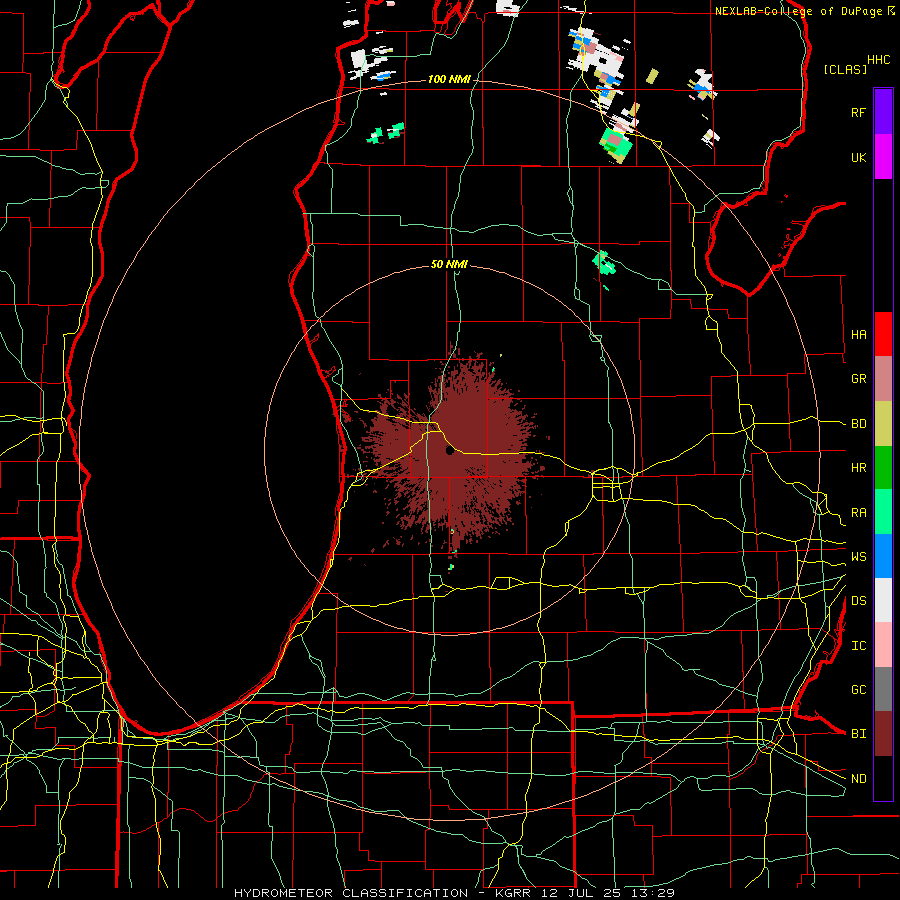
Task: Click the RA bright green legend swatch
Action: pyautogui.click(x=883, y=512)
